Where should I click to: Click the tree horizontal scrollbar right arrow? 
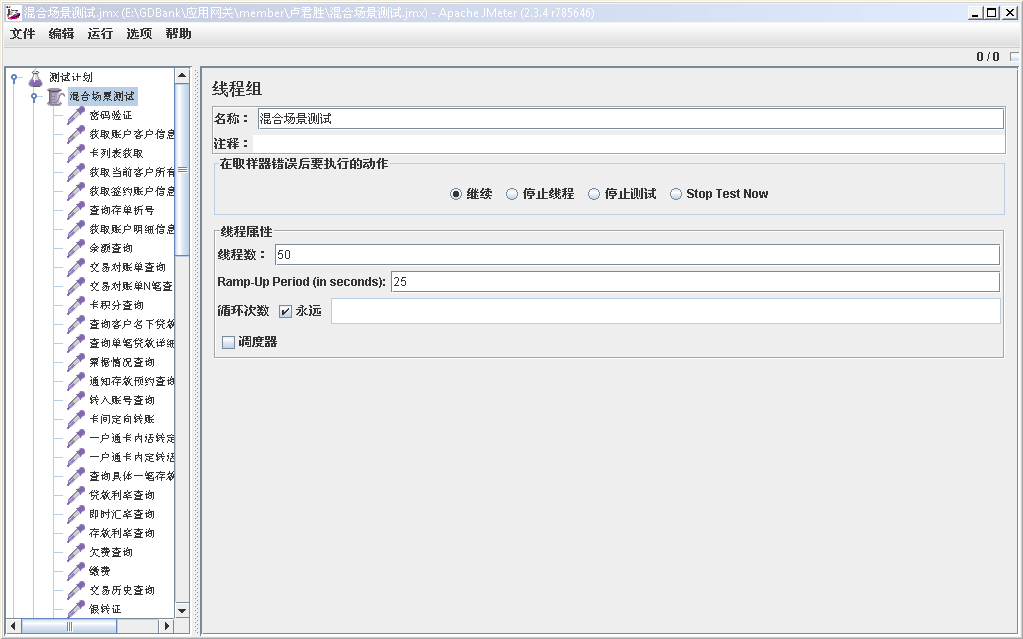point(167,626)
